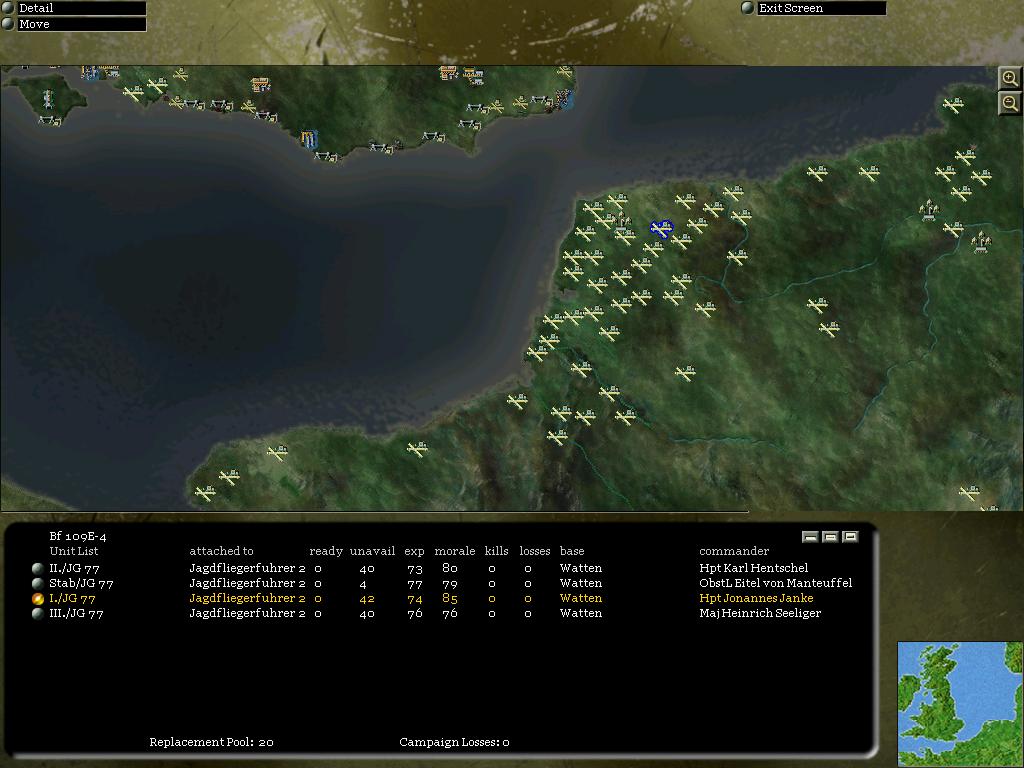Click the lit radio sphere for I./JG 77
Viewport: 1024px width, 768px height.
click(x=38, y=598)
